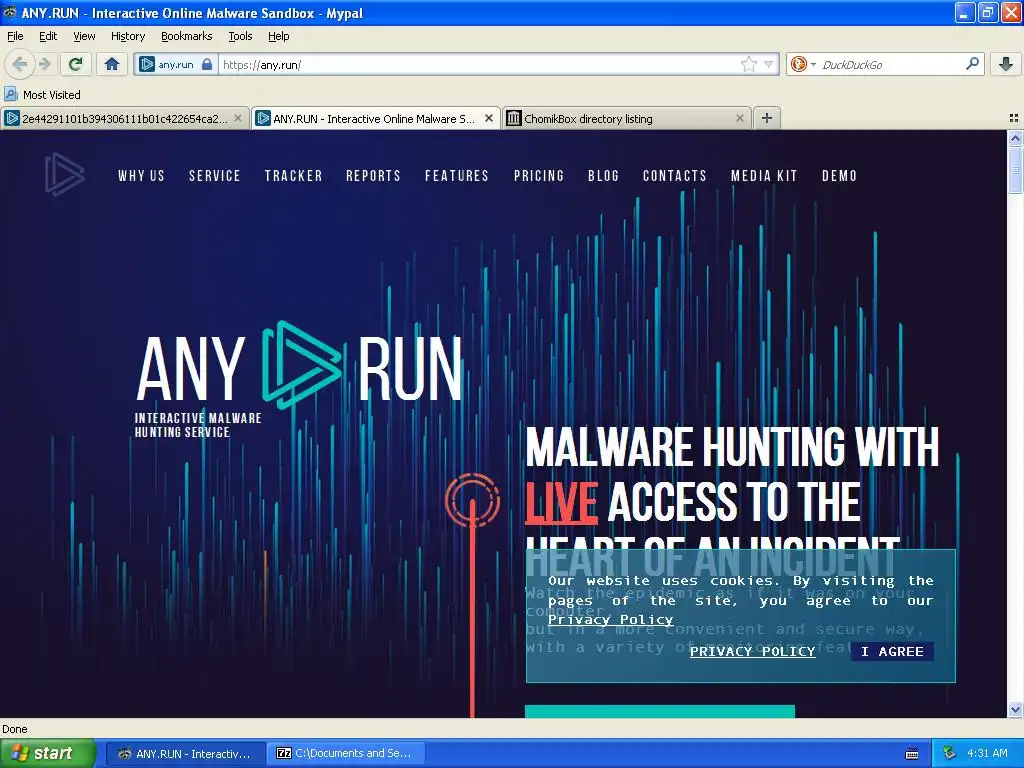Open a new tab with plus button
1024x768 pixels.
click(767, 118)
